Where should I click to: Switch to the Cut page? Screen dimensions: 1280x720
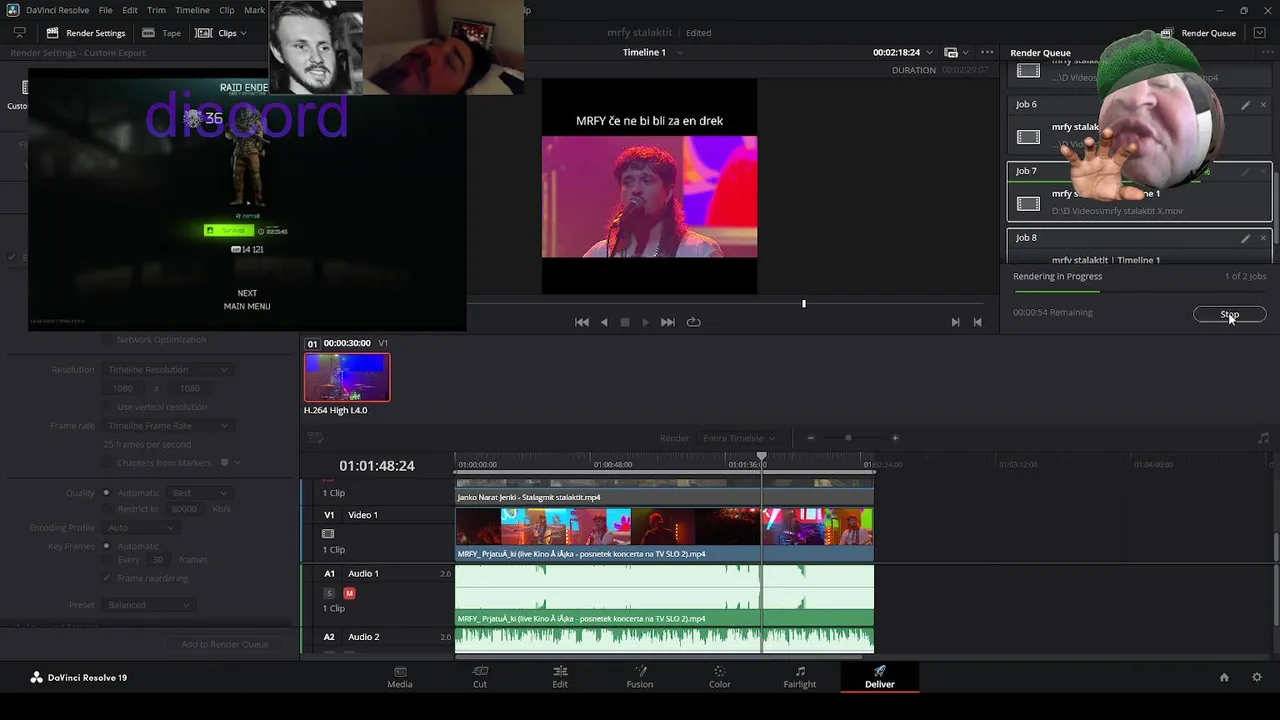coord(480,677)
